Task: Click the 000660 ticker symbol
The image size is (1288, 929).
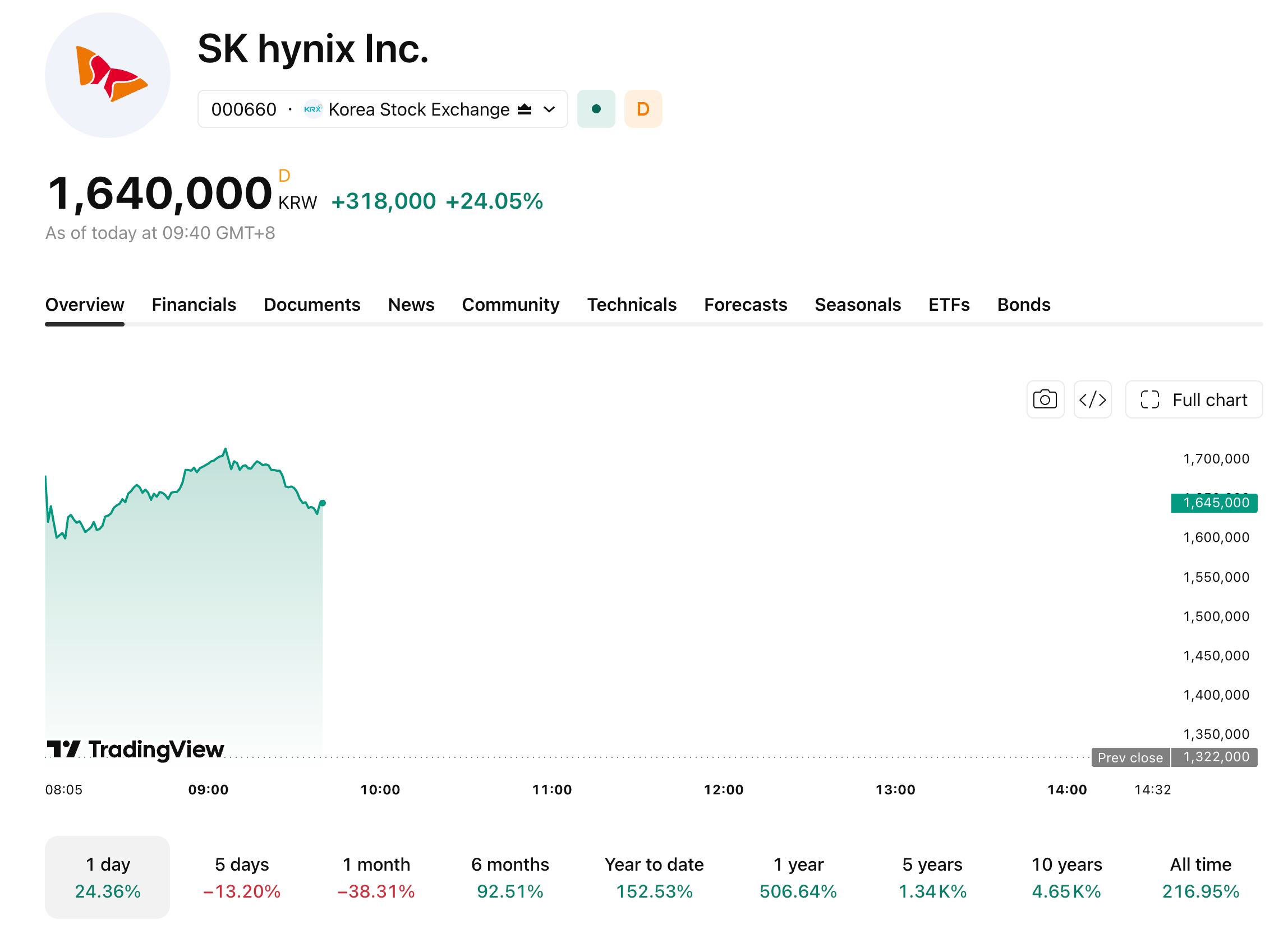Action: click(243, 109)
